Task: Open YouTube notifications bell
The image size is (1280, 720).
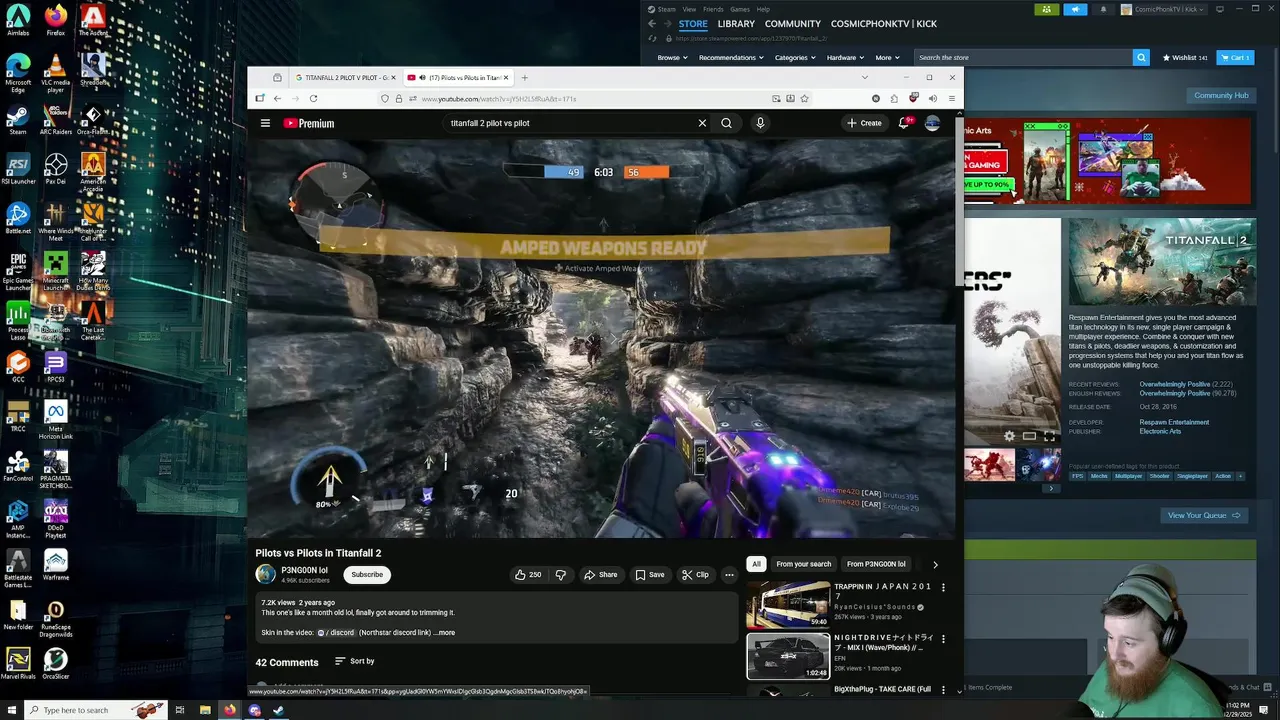Action: (x=904, y=123)
